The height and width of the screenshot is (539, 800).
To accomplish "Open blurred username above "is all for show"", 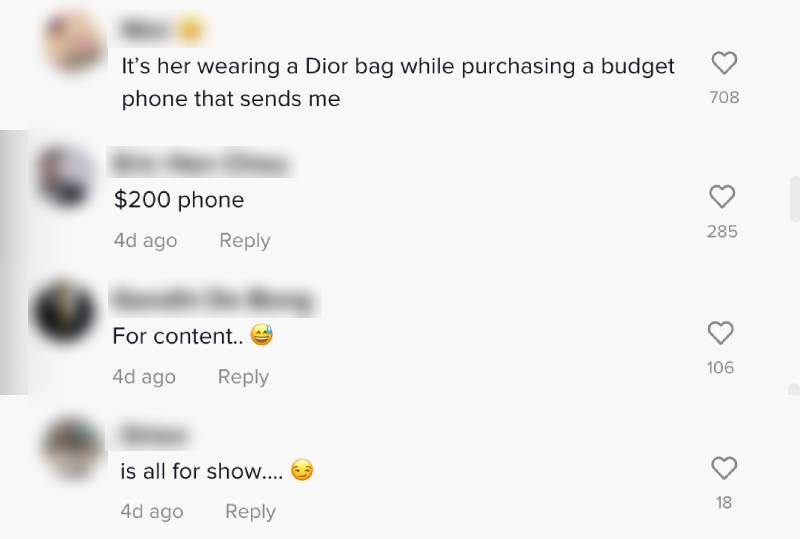I will pyautogui.click(x=153, y=435).
